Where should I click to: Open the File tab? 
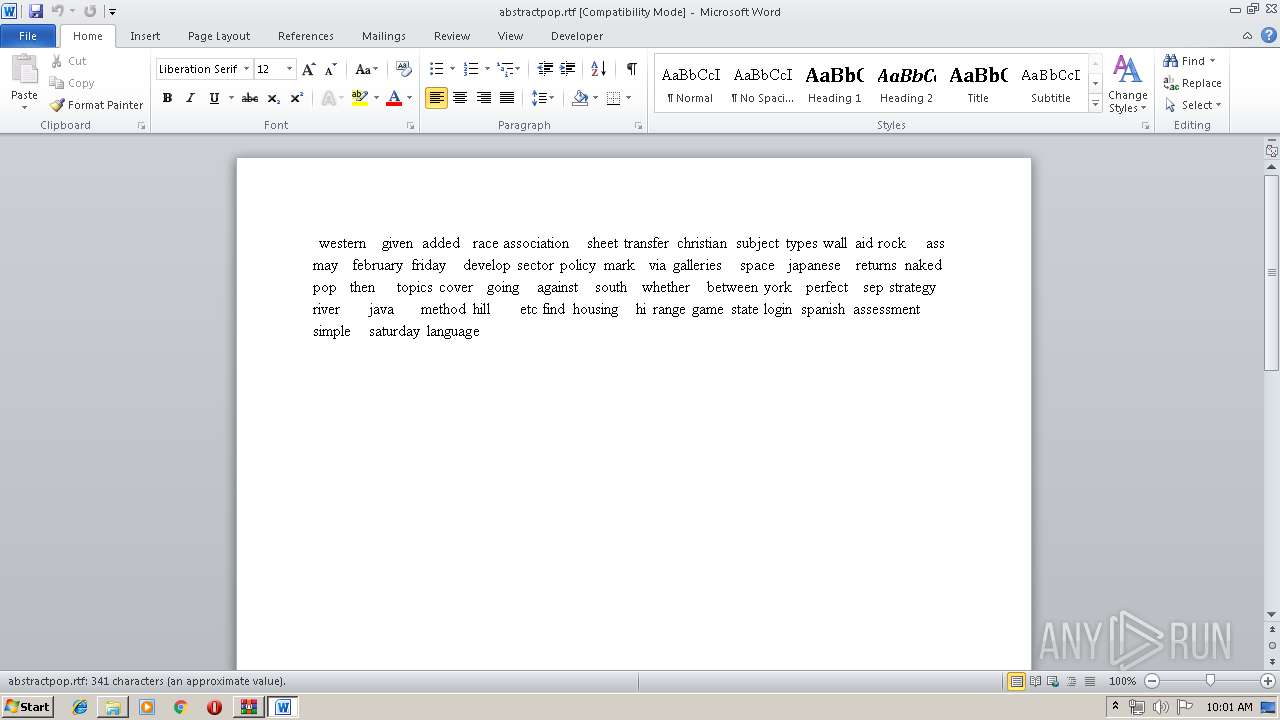28,36
